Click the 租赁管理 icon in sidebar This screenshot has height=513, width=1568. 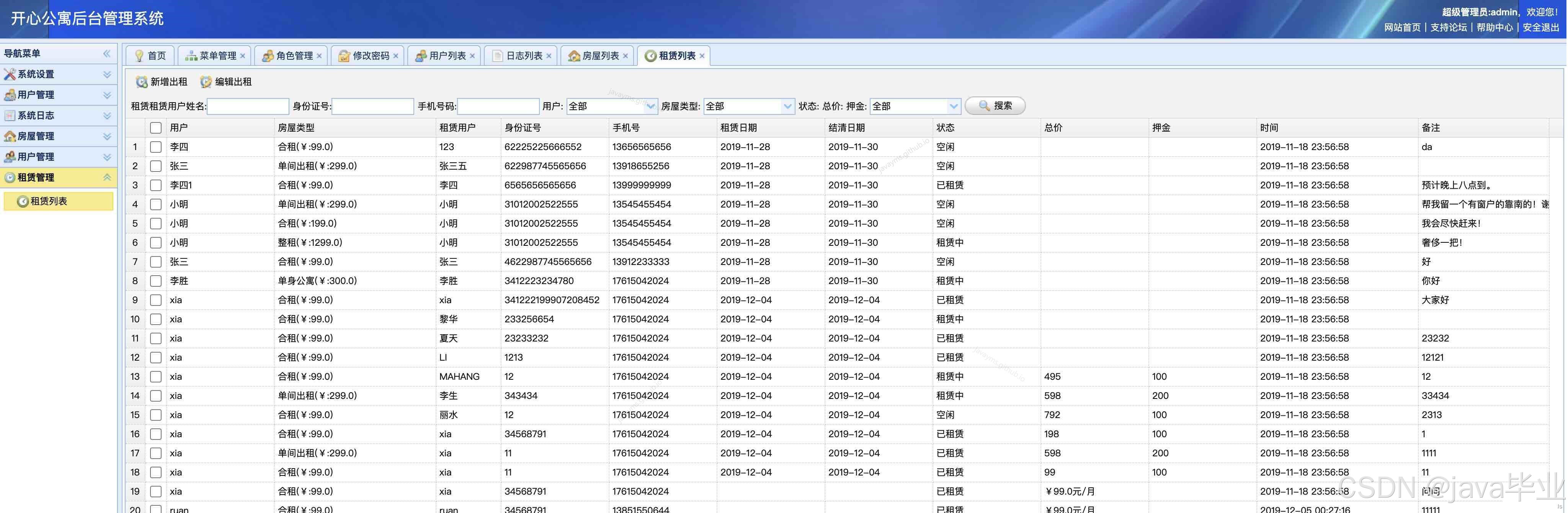coord(10,178)
